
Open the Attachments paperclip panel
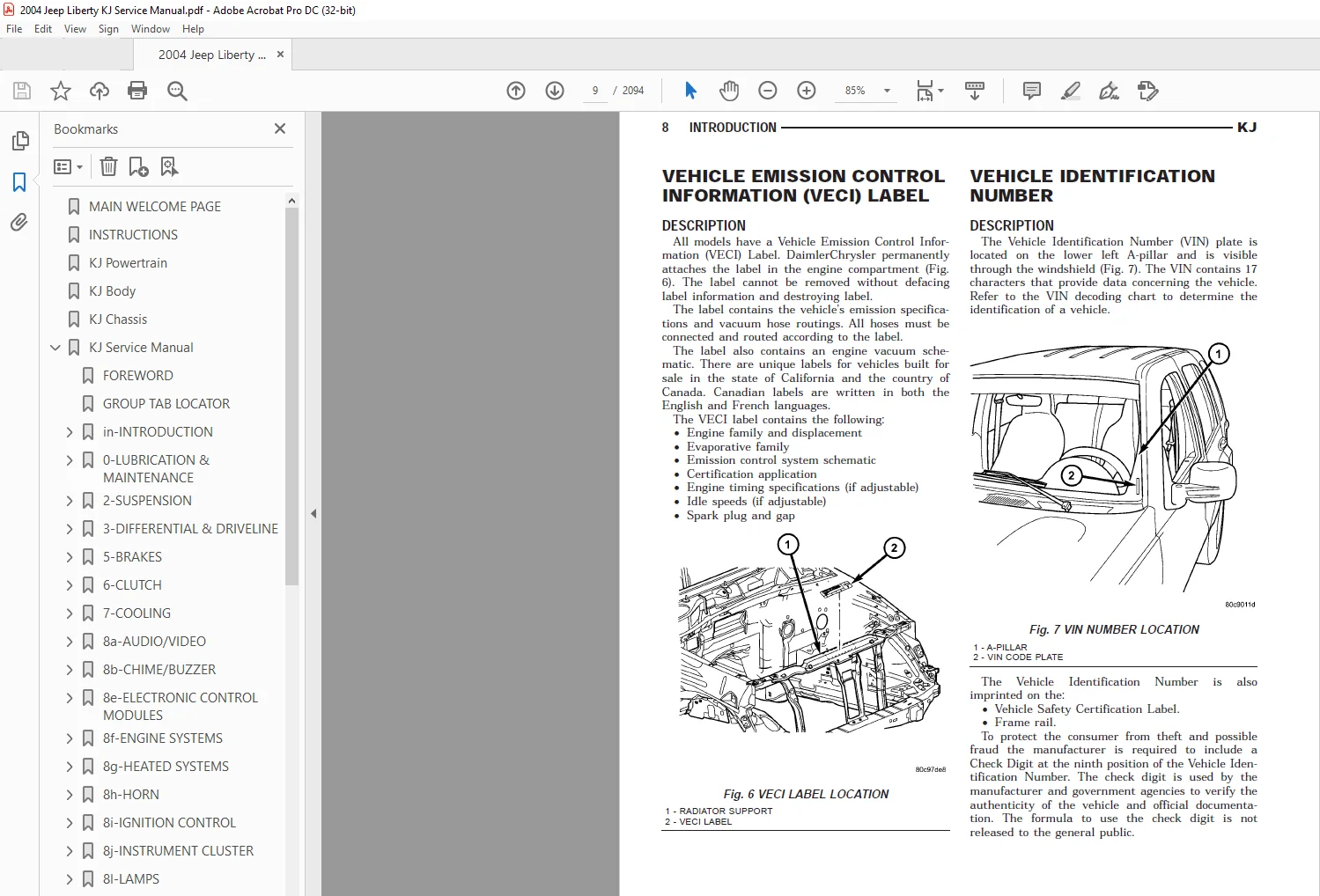pos(19,223)
